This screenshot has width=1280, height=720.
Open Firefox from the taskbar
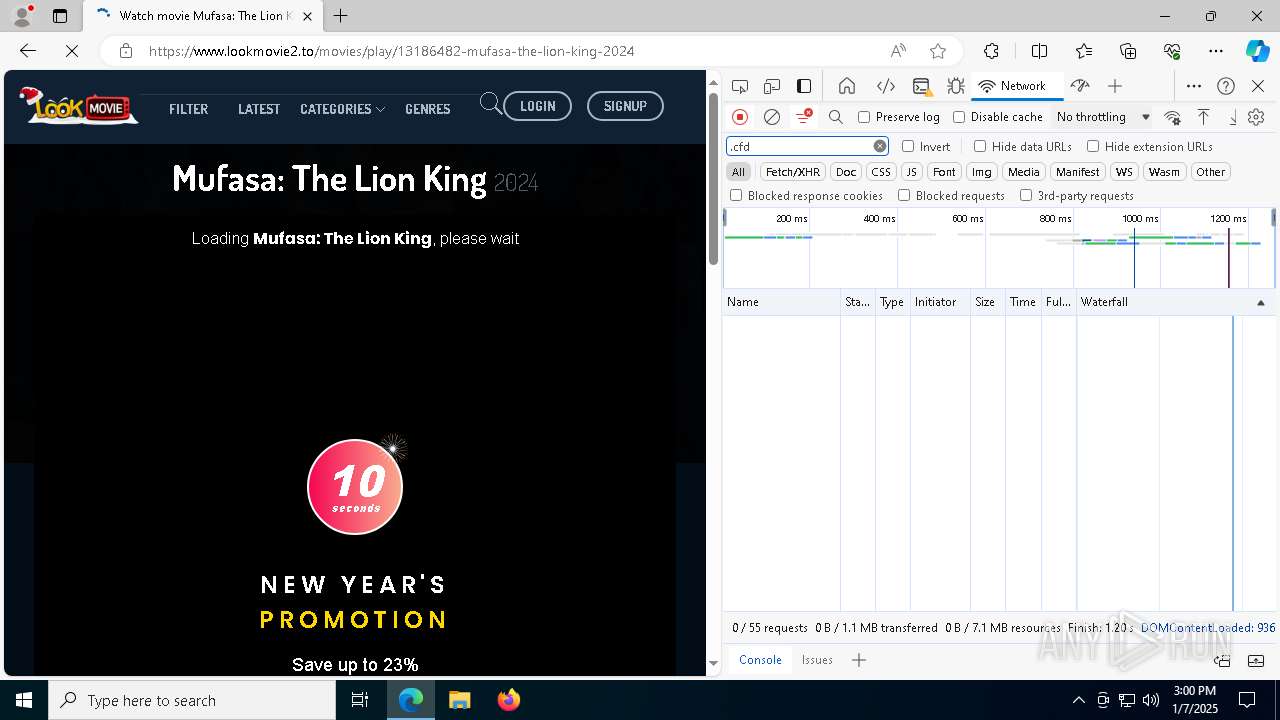coord(509,700)
